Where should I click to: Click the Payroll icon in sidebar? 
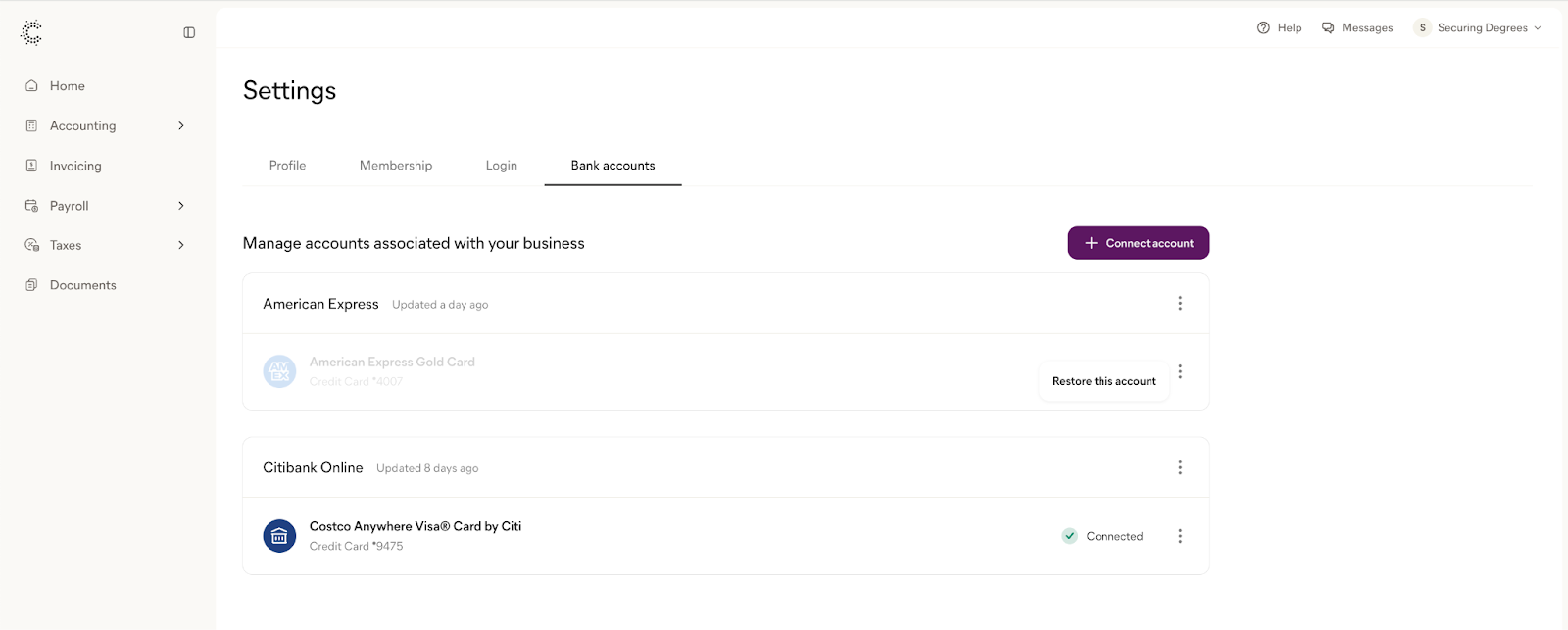tap(31, 206)
